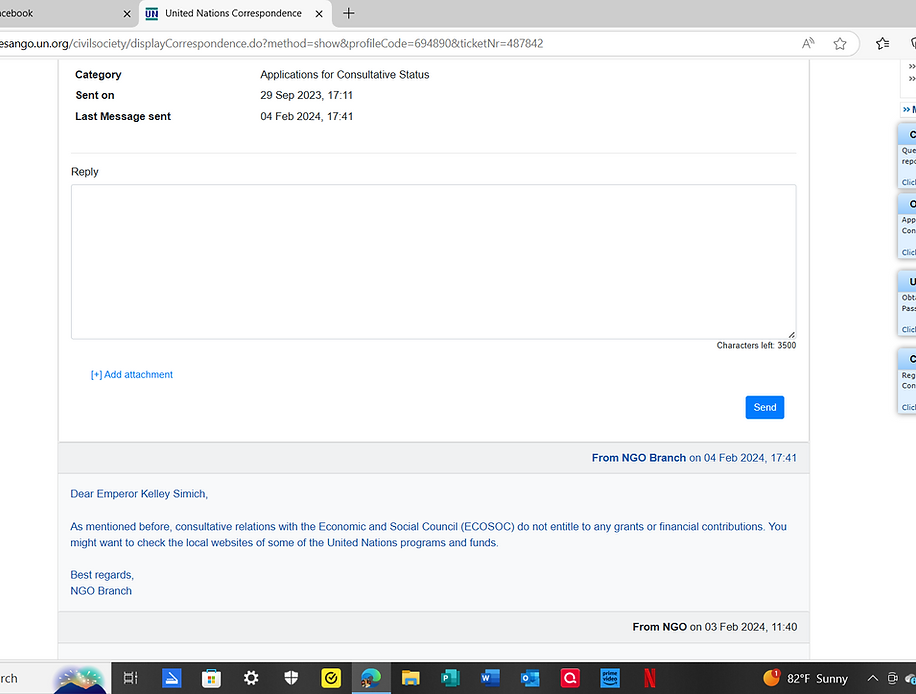916x694 pixels.
Task: Select the 'Characters left: 3500' counter
Action: (756, 345)
